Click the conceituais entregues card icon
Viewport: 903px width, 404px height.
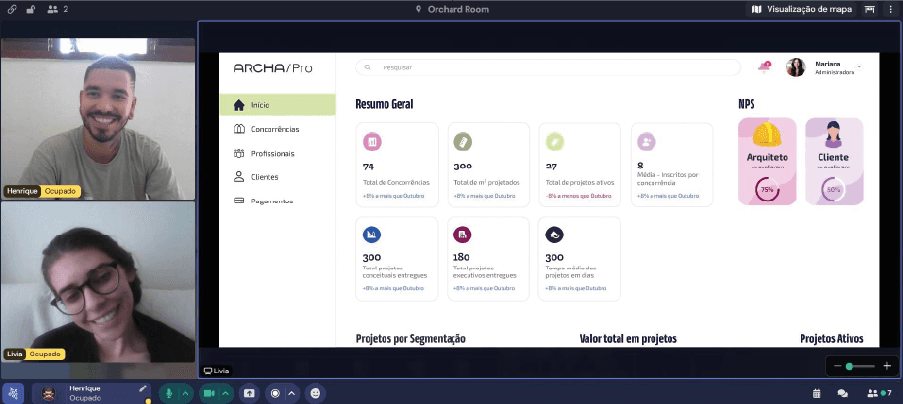click(371, 234)
